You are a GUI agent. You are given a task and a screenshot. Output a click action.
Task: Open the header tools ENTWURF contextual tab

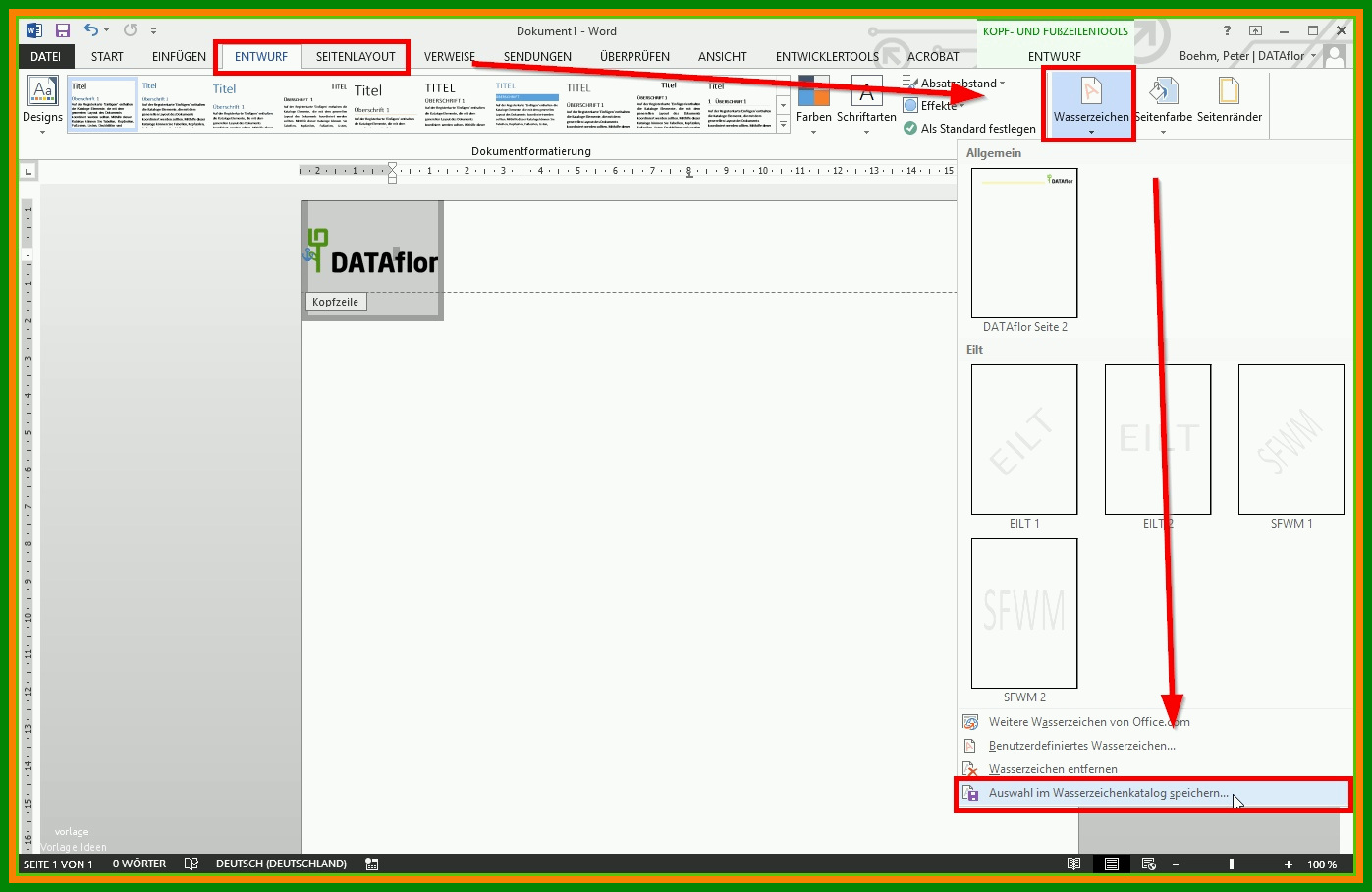(1055, 56)
